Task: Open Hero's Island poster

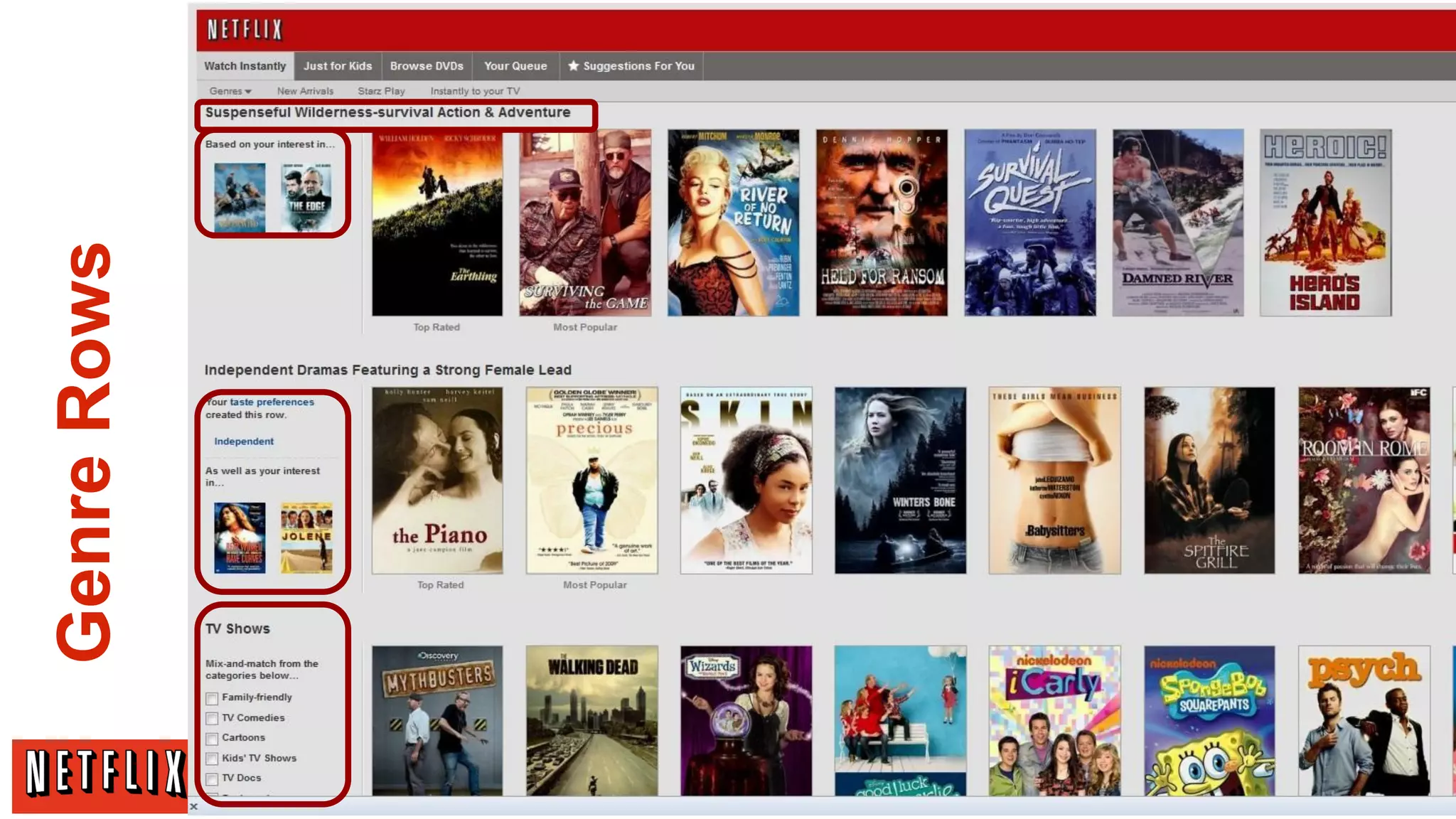Action: (1326, 223)
